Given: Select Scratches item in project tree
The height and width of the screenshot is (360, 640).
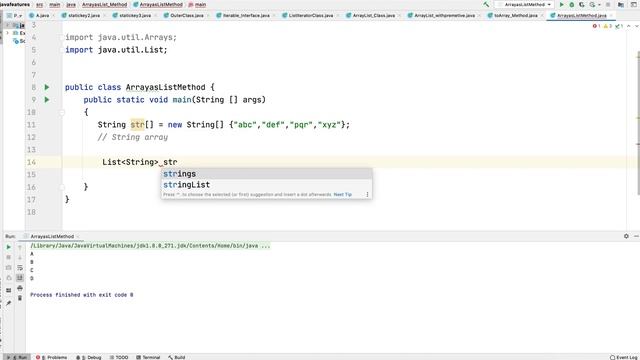Looking at the screenshot, I should pos(19,41).
